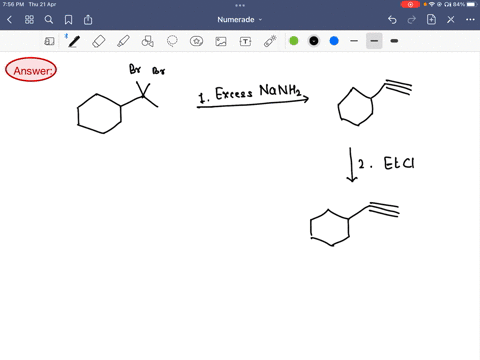Choose the thinnest stroke width

pyautogui.click(x=354, y=41)
